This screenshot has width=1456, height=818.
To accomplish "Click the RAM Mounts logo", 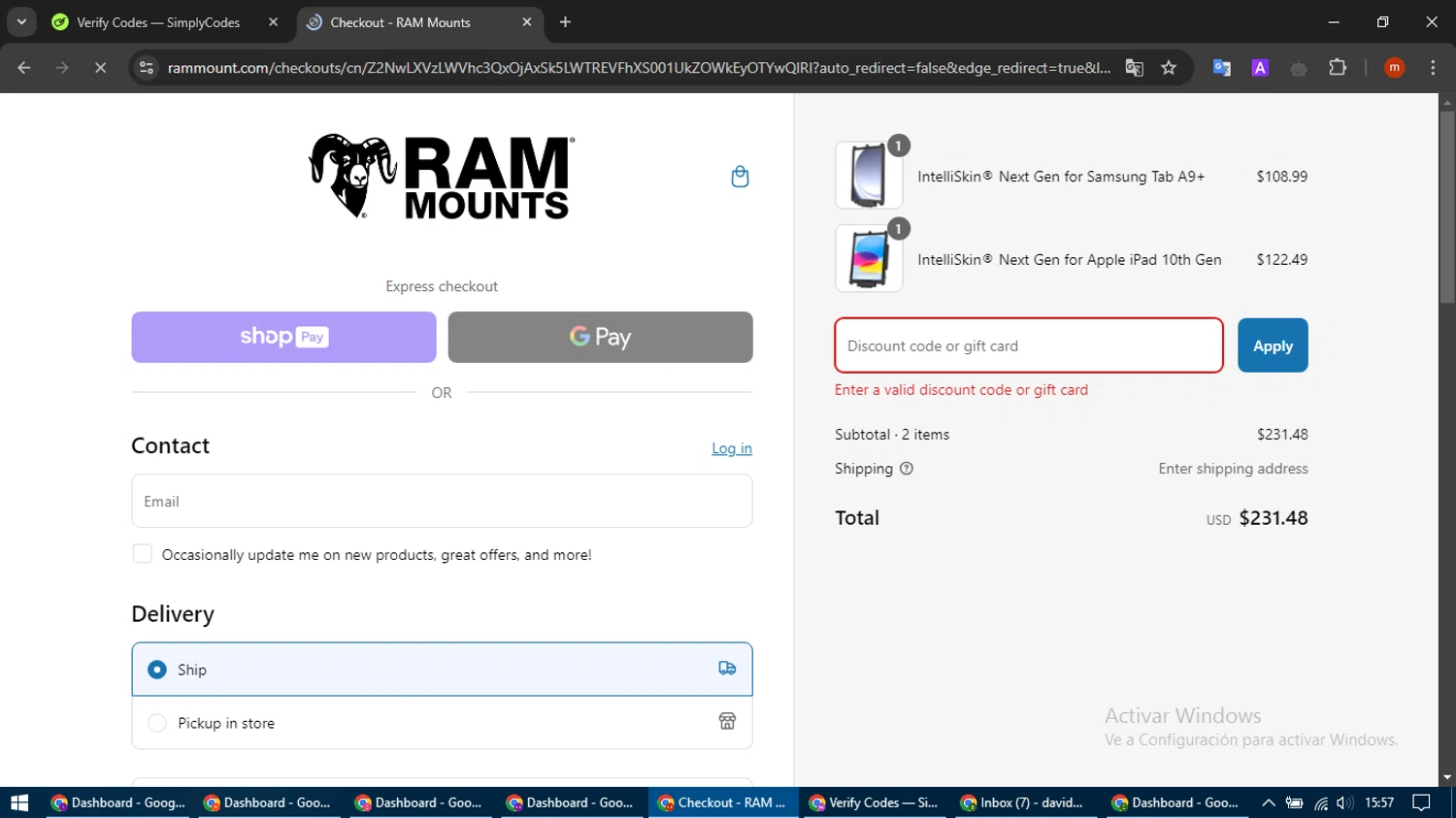I will tap(442, 177).
